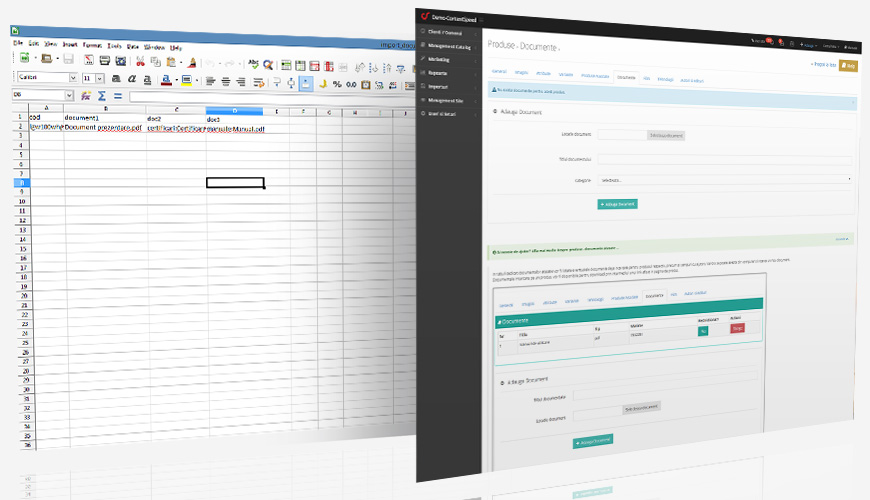The height and width of the screenshot is (500, 870).
Task: Toggle Italic formatting in the spreadsheet
Action: tap(131, 79)
